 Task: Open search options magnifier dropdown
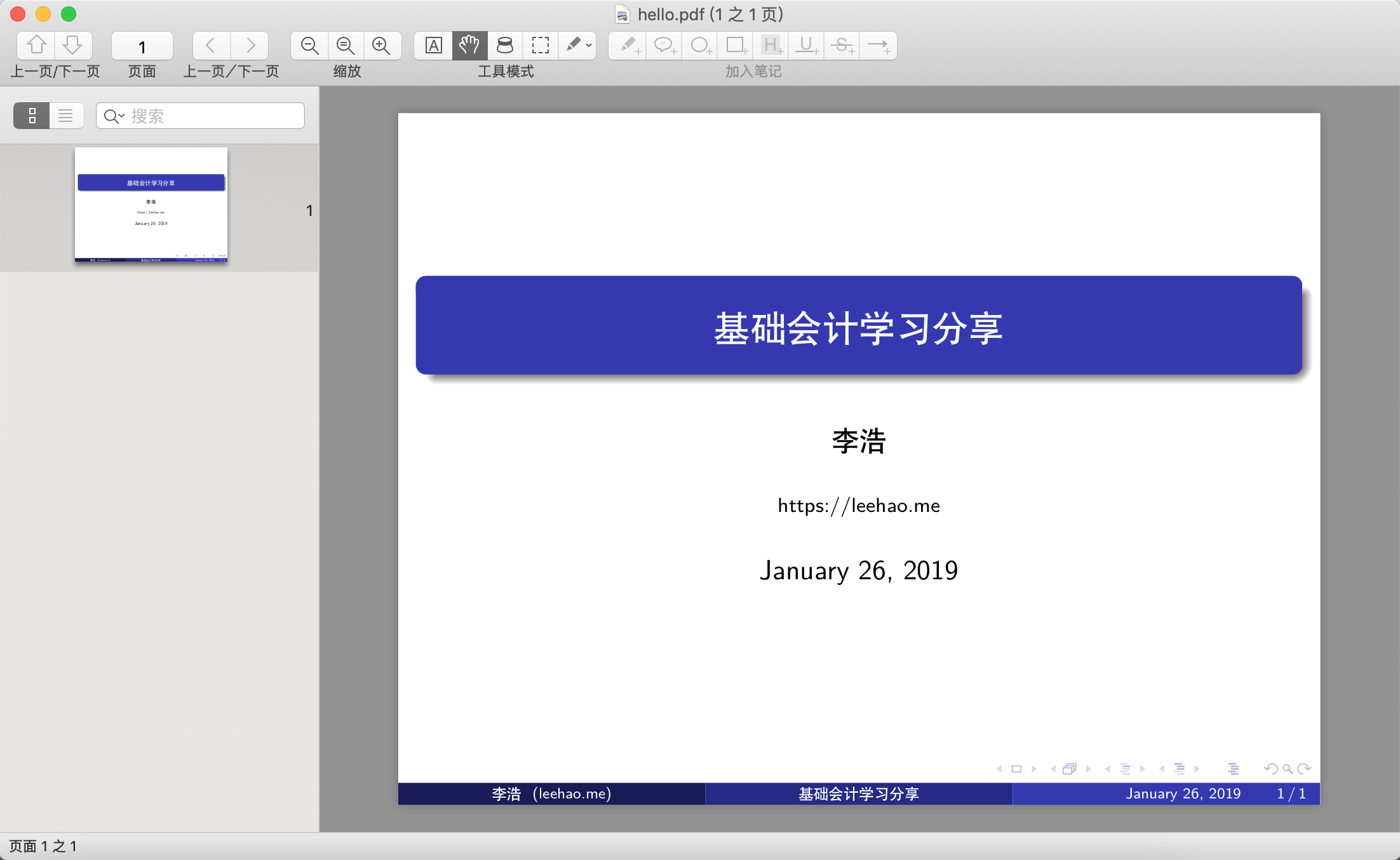[114, 116]
